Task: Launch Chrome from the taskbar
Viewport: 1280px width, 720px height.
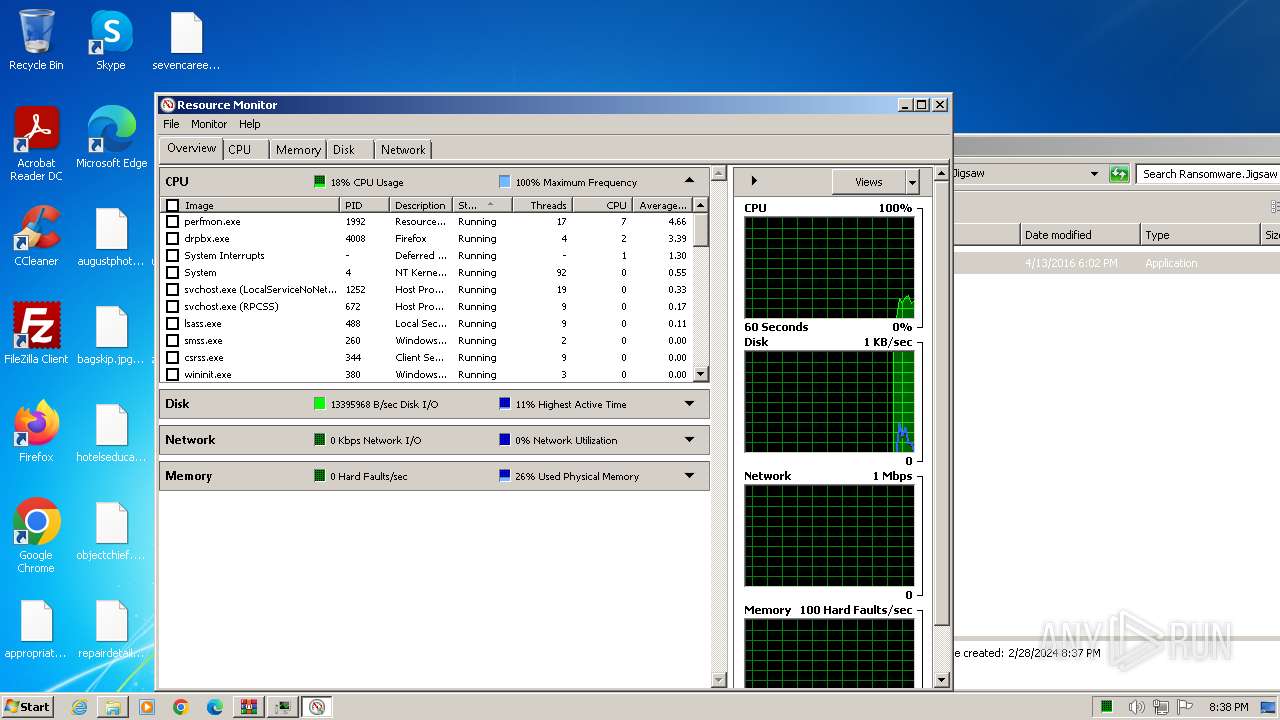Action: [x=181, y=707]
